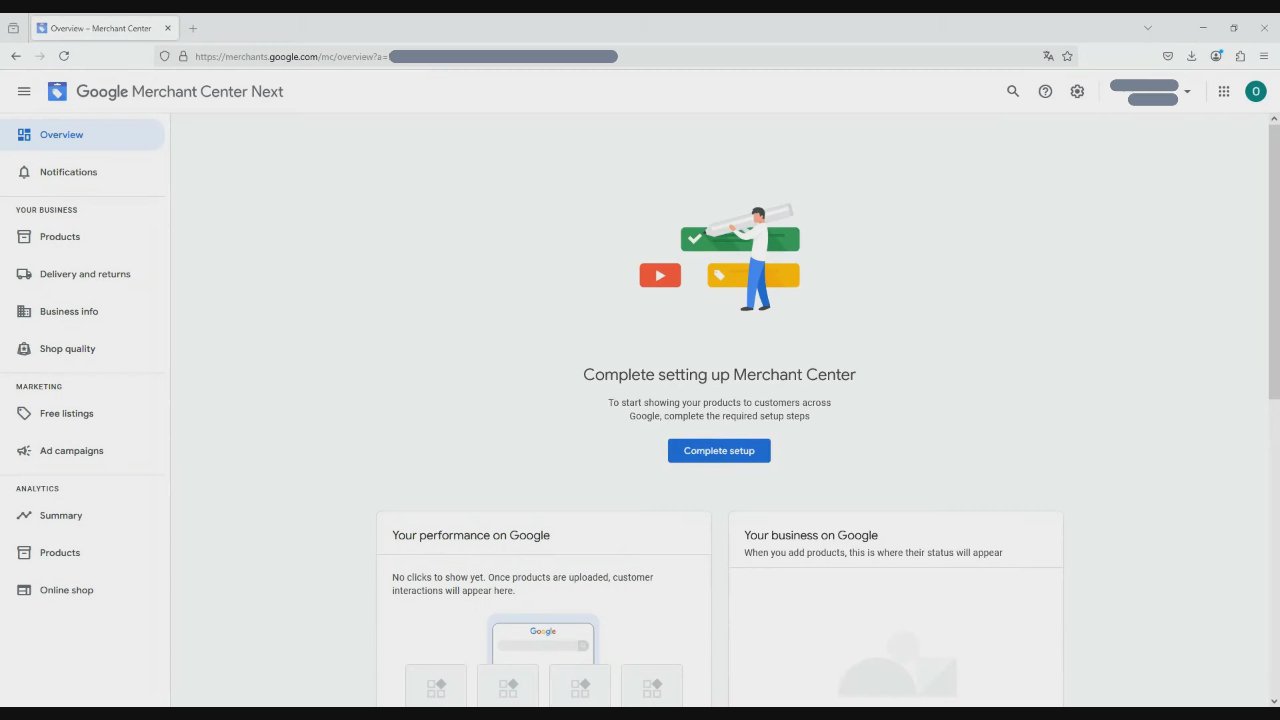Click the Google Merchant Center logo icon
The width and height of the screenshot is (1280, 720).
pyautogui.click(x=57, y=91)
